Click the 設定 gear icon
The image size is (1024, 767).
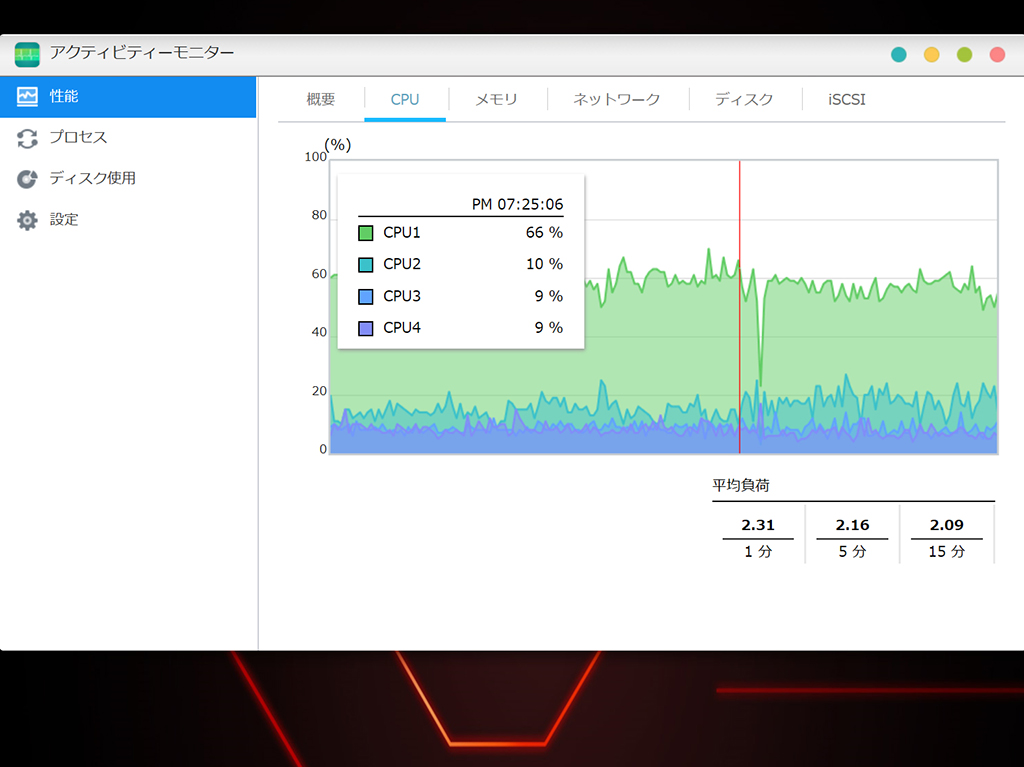(x=27, y=220)
